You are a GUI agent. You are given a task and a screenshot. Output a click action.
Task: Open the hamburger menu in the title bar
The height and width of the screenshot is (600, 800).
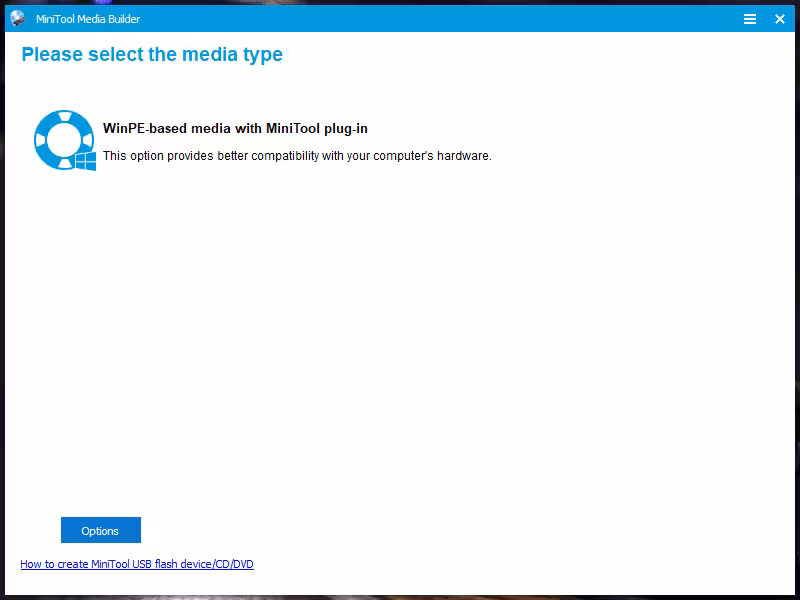(x=749, y=19)
